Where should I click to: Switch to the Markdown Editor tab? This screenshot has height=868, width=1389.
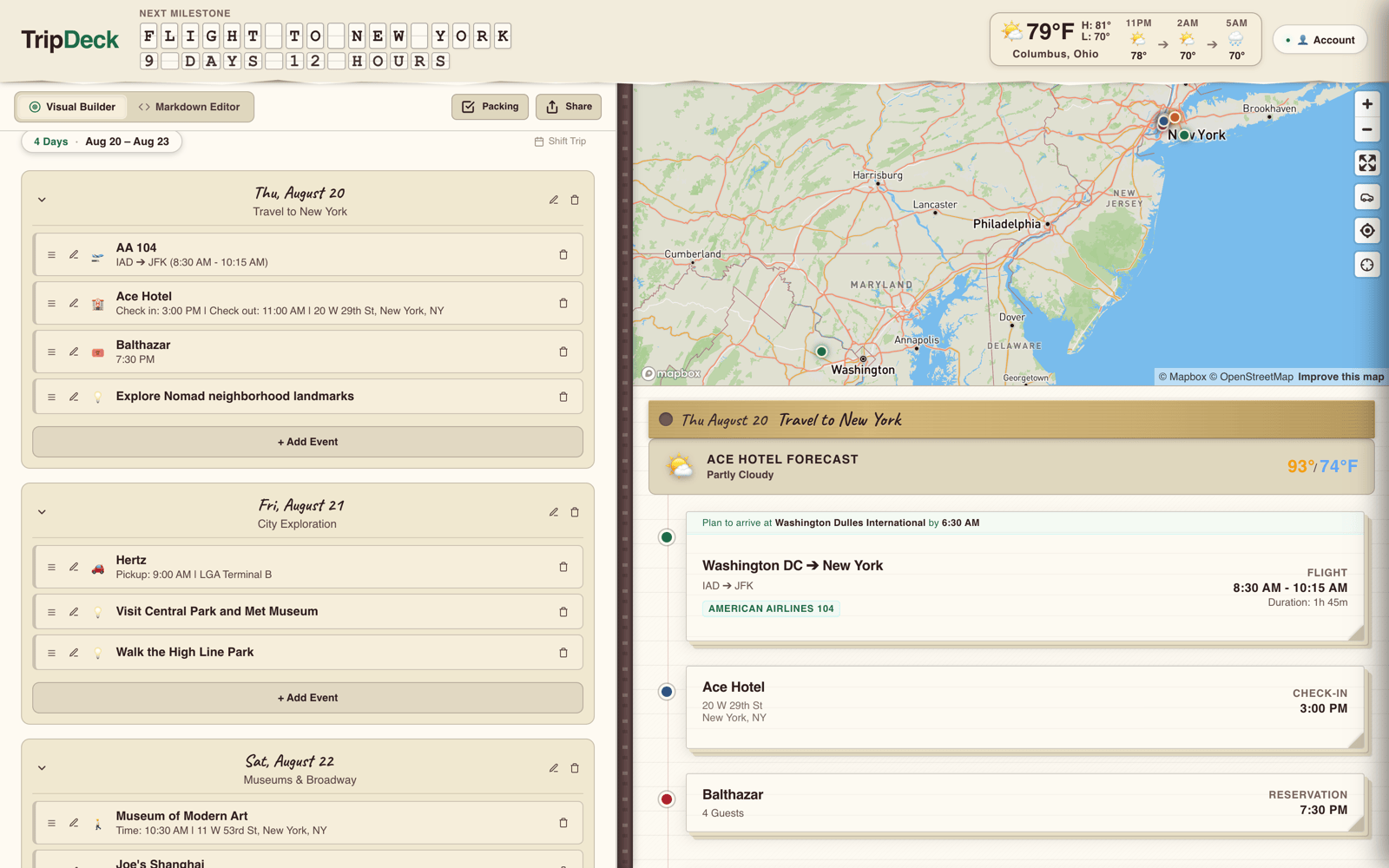[189, 107]
